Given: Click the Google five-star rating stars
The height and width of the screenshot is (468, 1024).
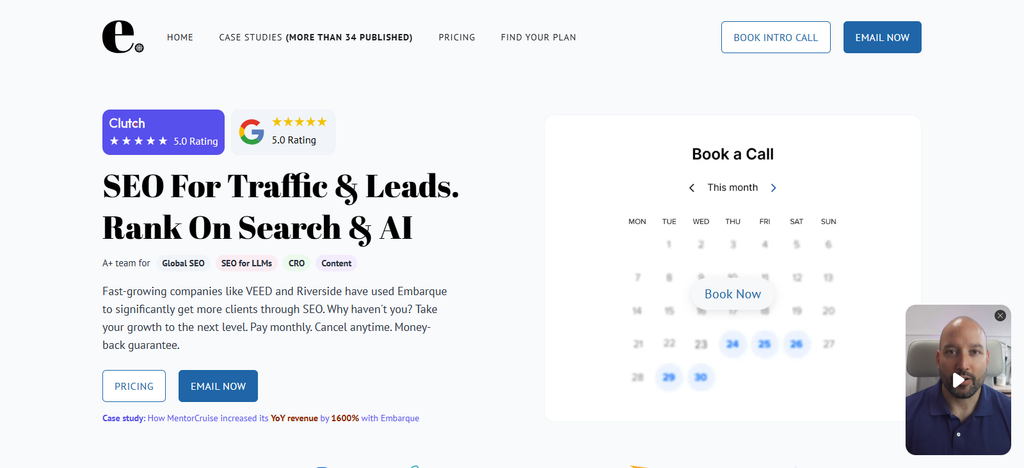Looking at the screenshot, I should click(x=299, y=122).
